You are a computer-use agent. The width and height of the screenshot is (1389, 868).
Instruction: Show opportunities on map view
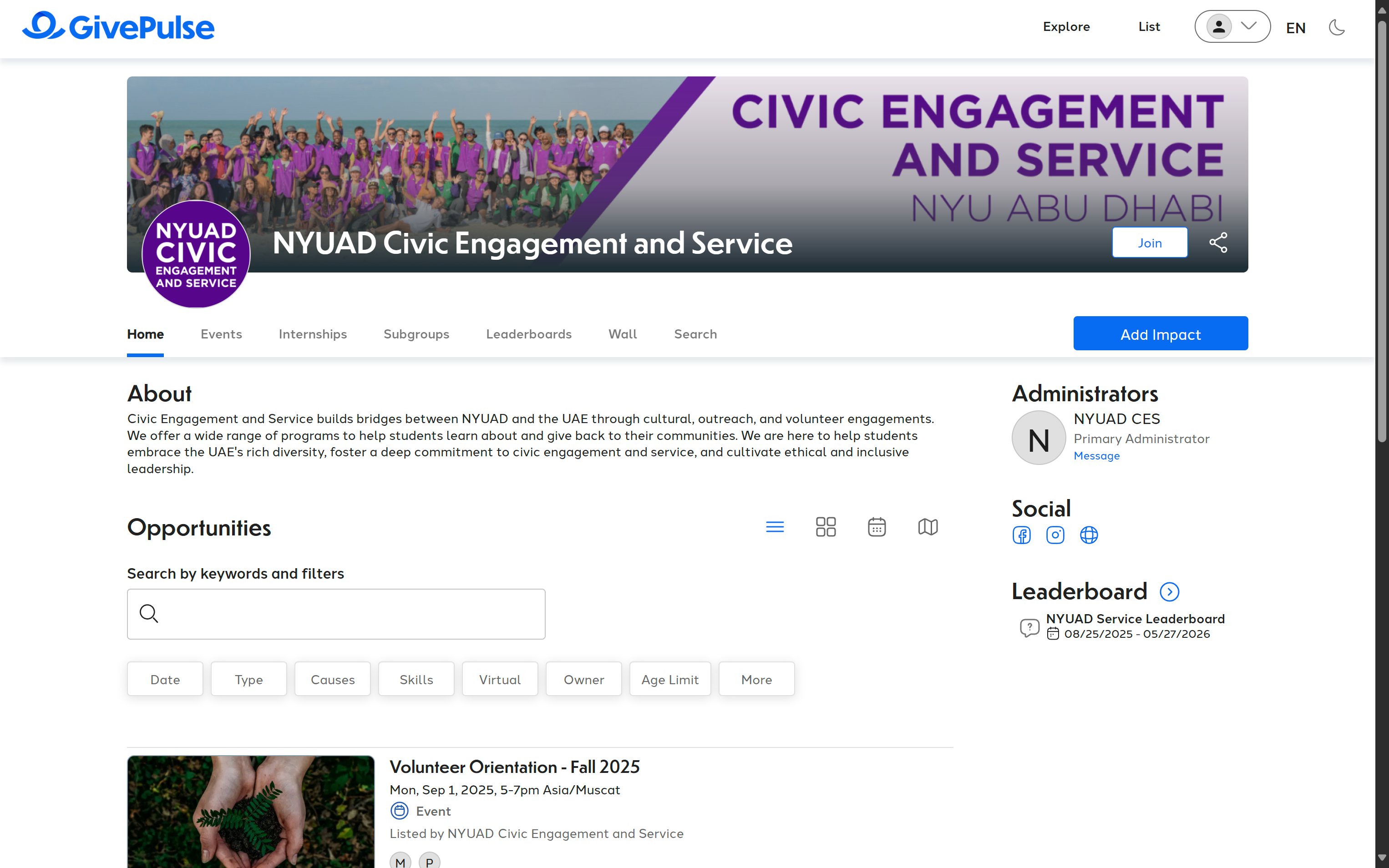click(928, 526)
